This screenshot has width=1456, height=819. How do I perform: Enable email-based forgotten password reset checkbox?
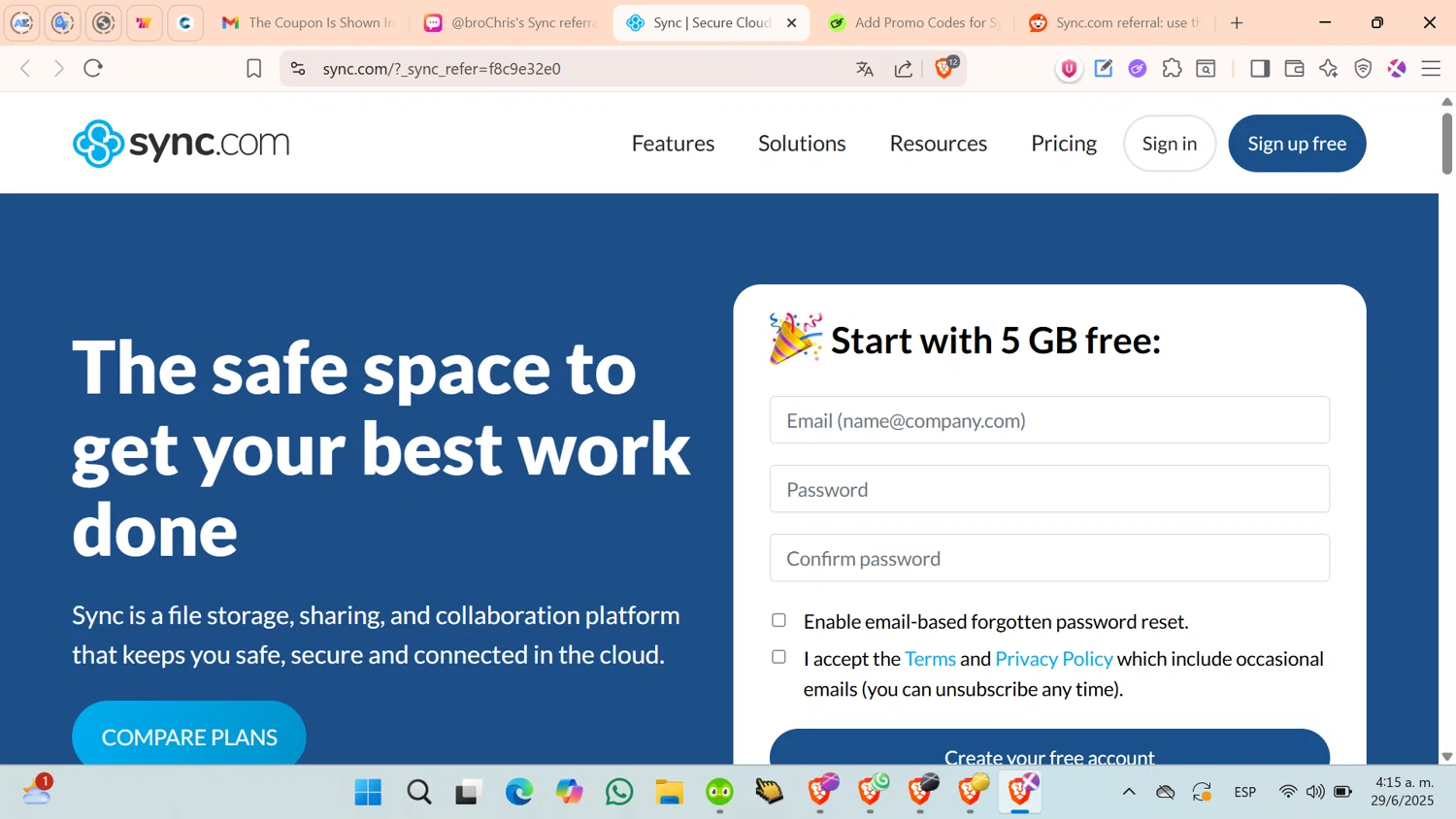coord(778,620)
